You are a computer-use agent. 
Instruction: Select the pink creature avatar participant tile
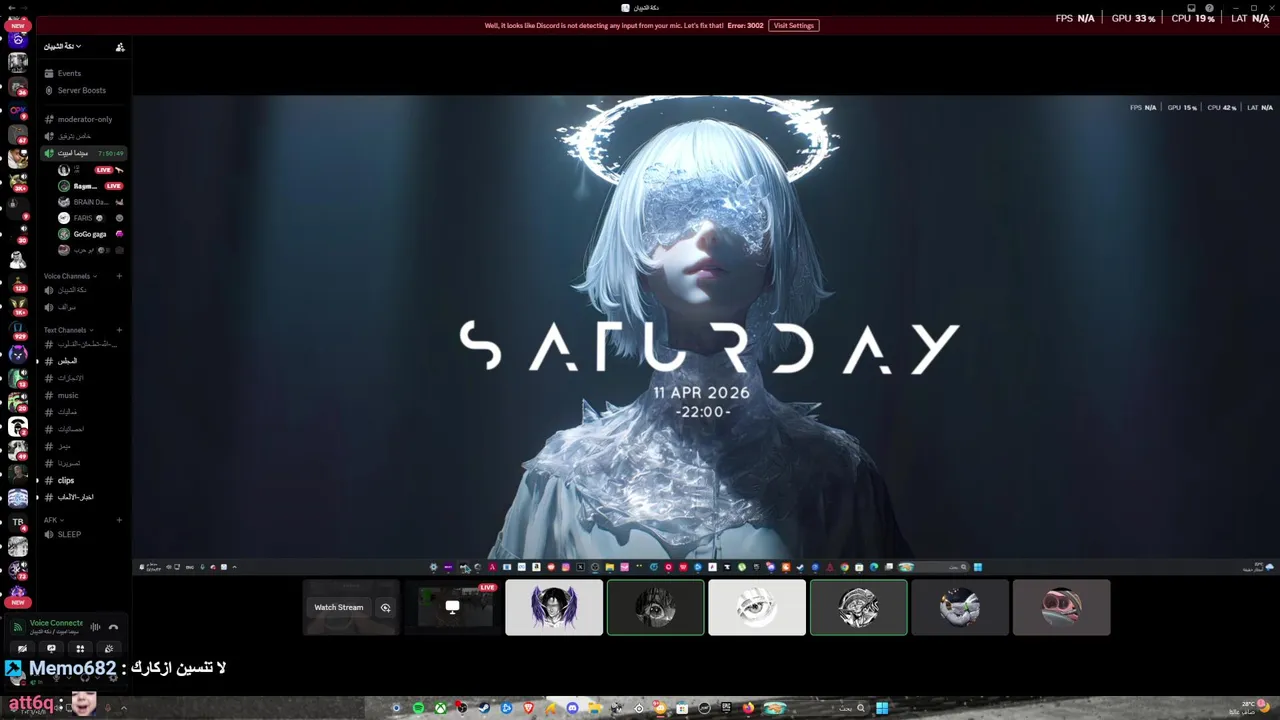[x=1061, y=607]
